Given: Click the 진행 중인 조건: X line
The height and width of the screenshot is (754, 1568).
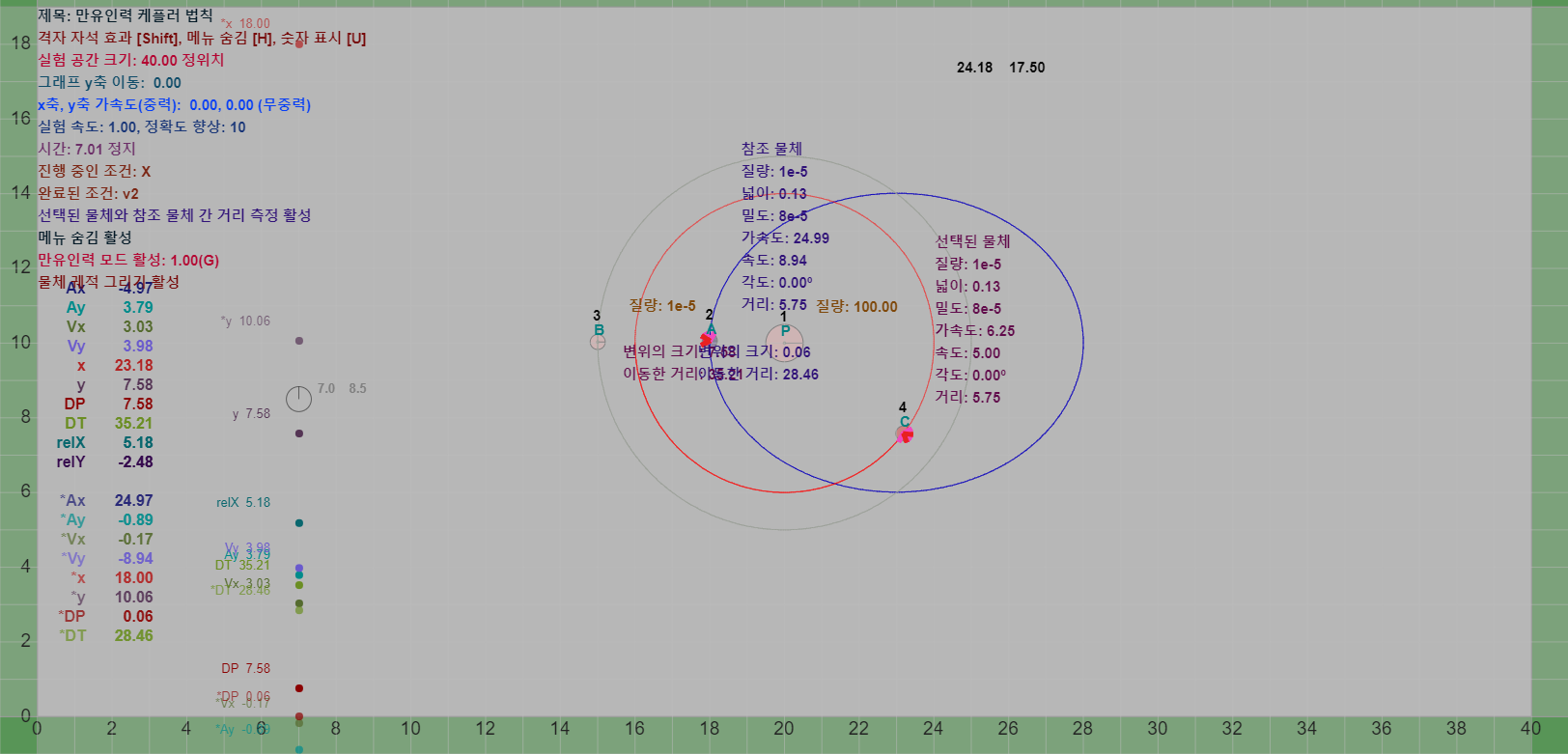Looking at the screenshot, I should tap(95, 171).
